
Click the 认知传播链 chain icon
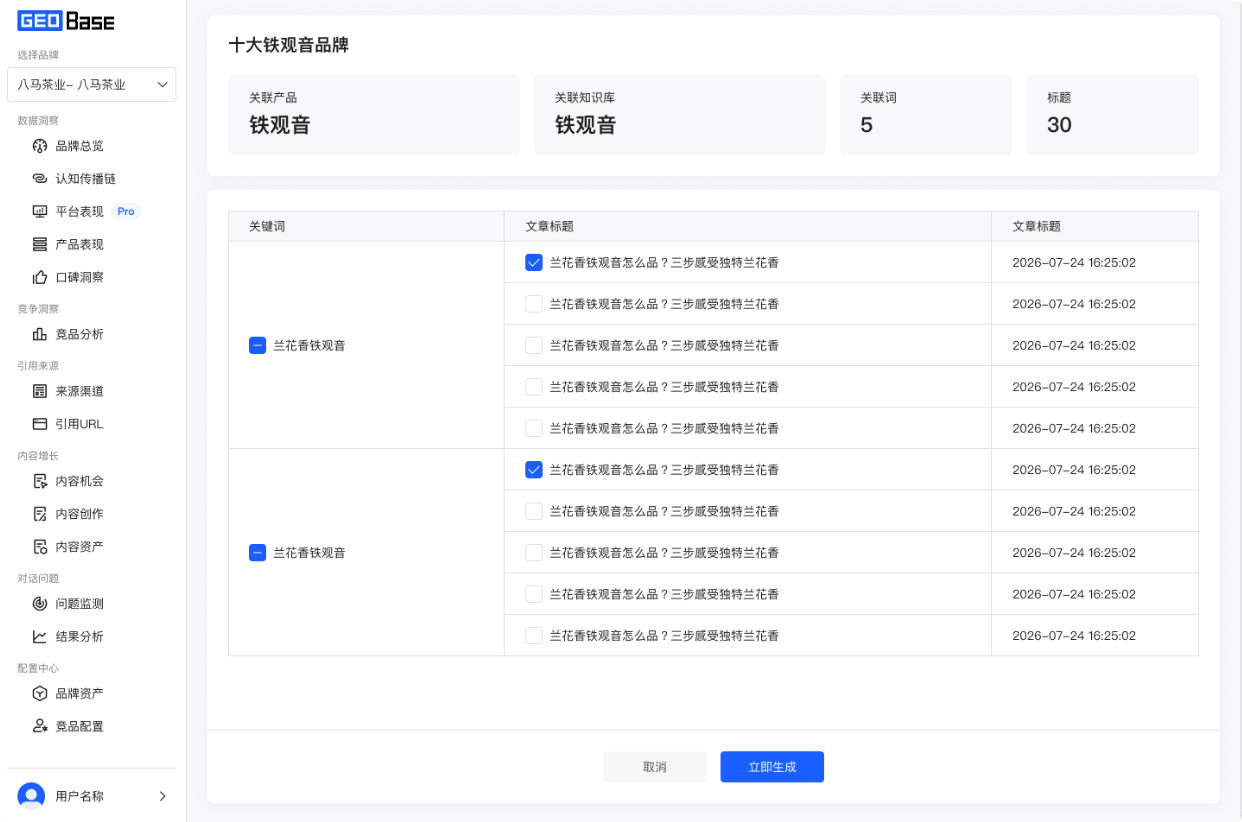click(x=40, y=179)
